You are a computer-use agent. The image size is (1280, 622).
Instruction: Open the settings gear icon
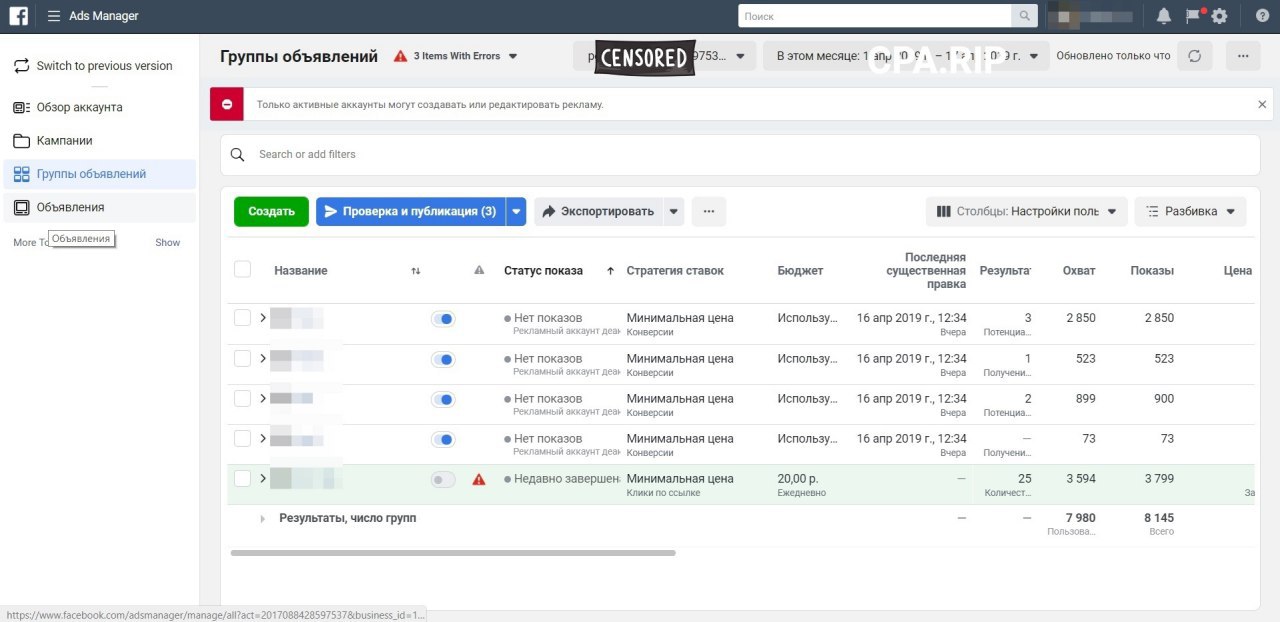[x=1219, y=16]
